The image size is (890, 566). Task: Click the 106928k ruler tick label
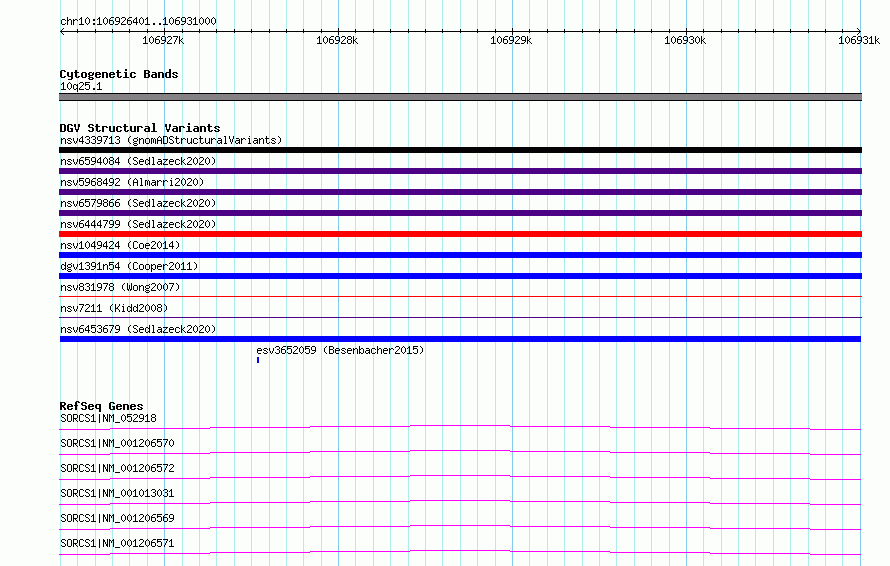point(337,40)
